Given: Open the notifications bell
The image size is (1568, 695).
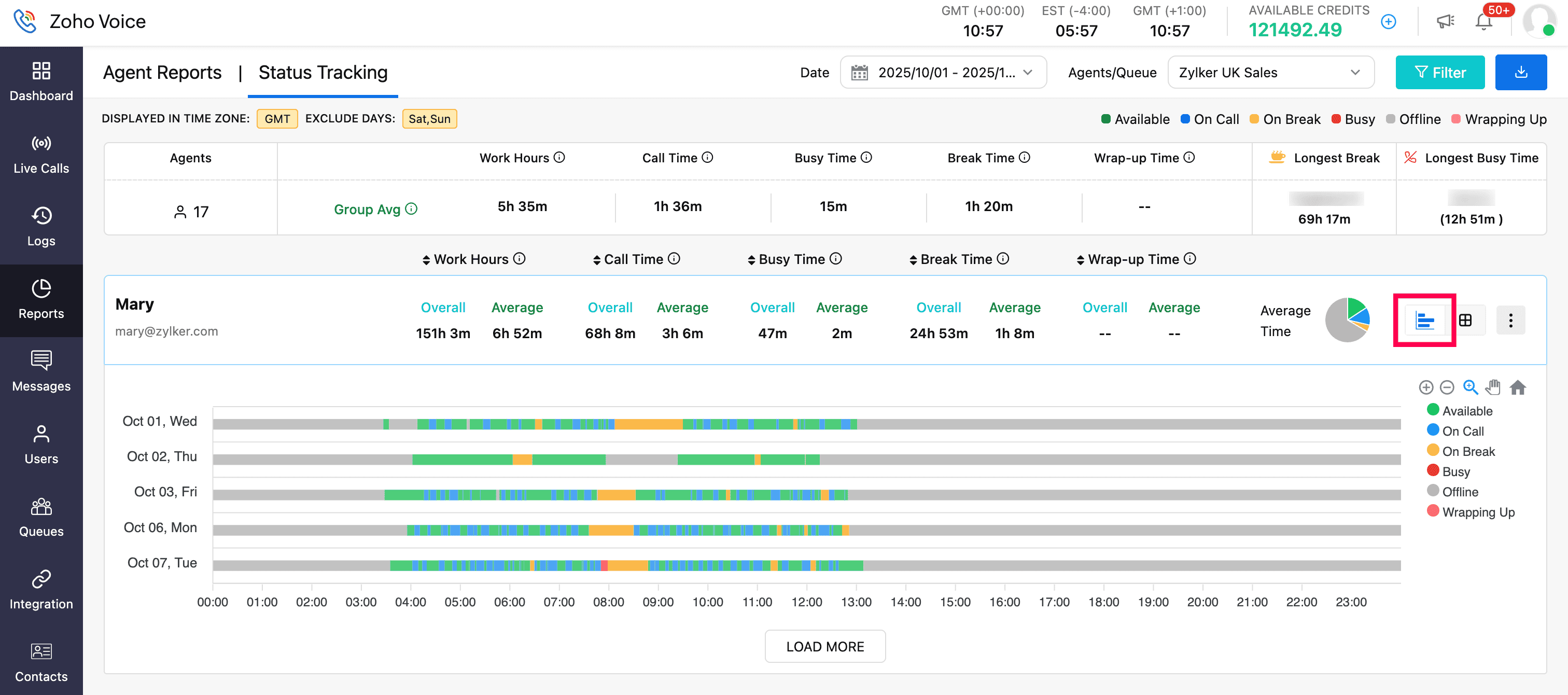Looking at the screenshot, I should click(x=1483, y=22).
